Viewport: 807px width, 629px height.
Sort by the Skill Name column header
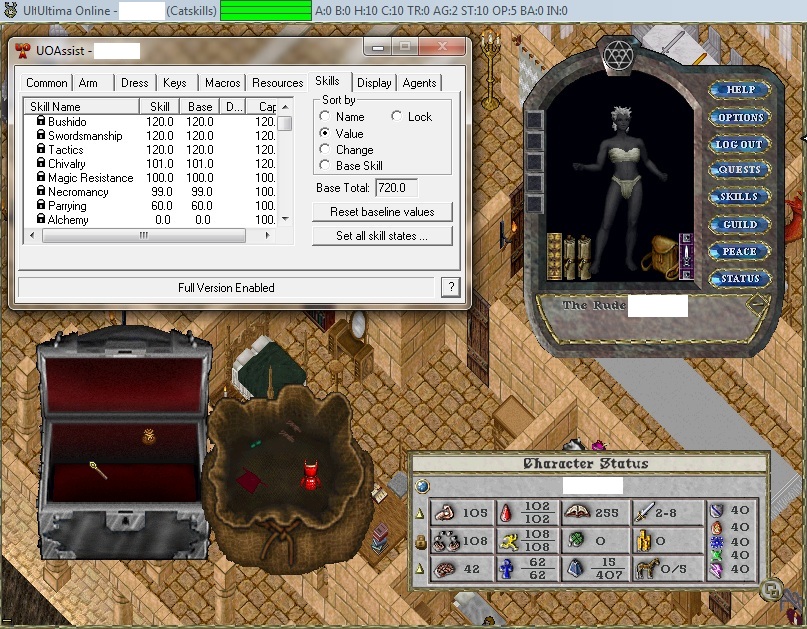[82, 107]
